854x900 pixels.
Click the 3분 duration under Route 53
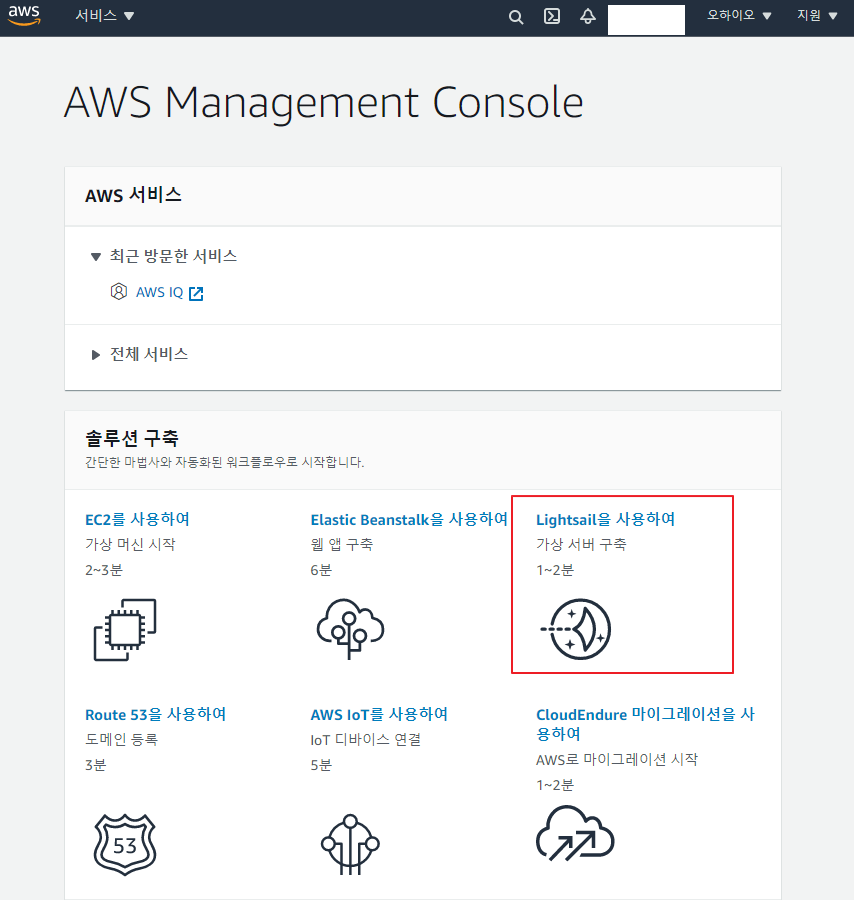click(95, 765)
